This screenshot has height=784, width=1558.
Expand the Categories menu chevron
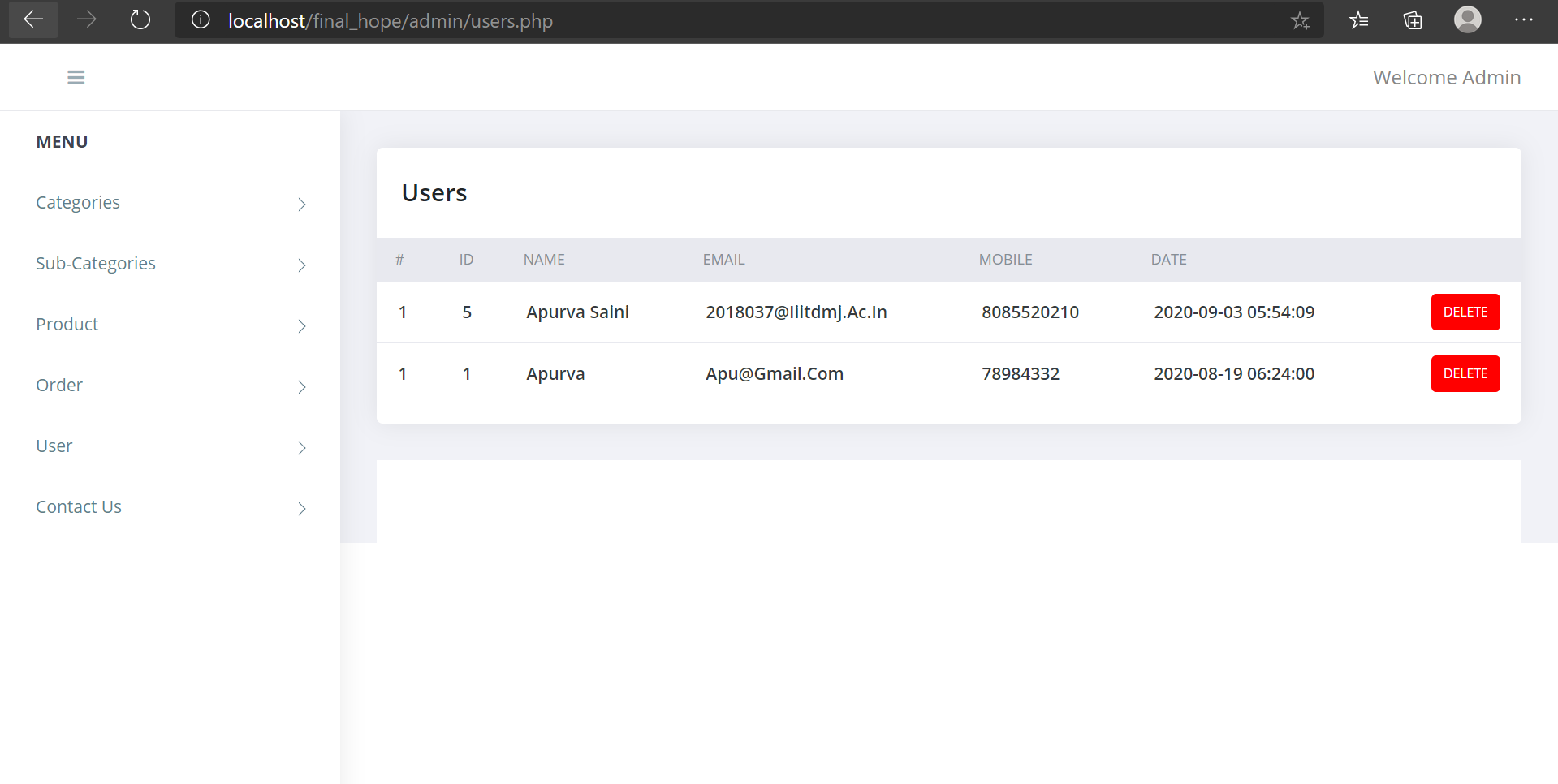click(x=301, y=204)
